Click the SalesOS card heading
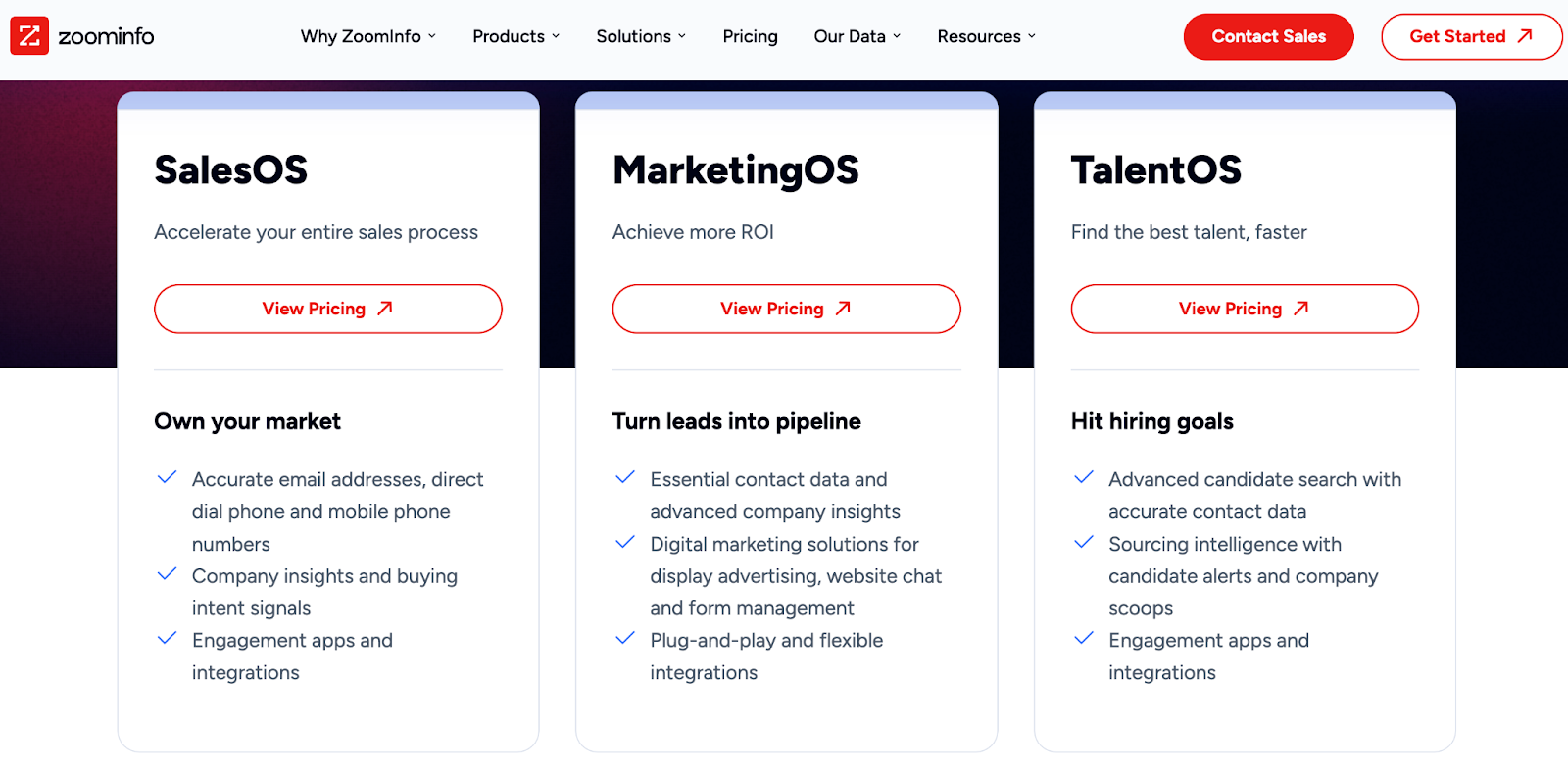 231,169
